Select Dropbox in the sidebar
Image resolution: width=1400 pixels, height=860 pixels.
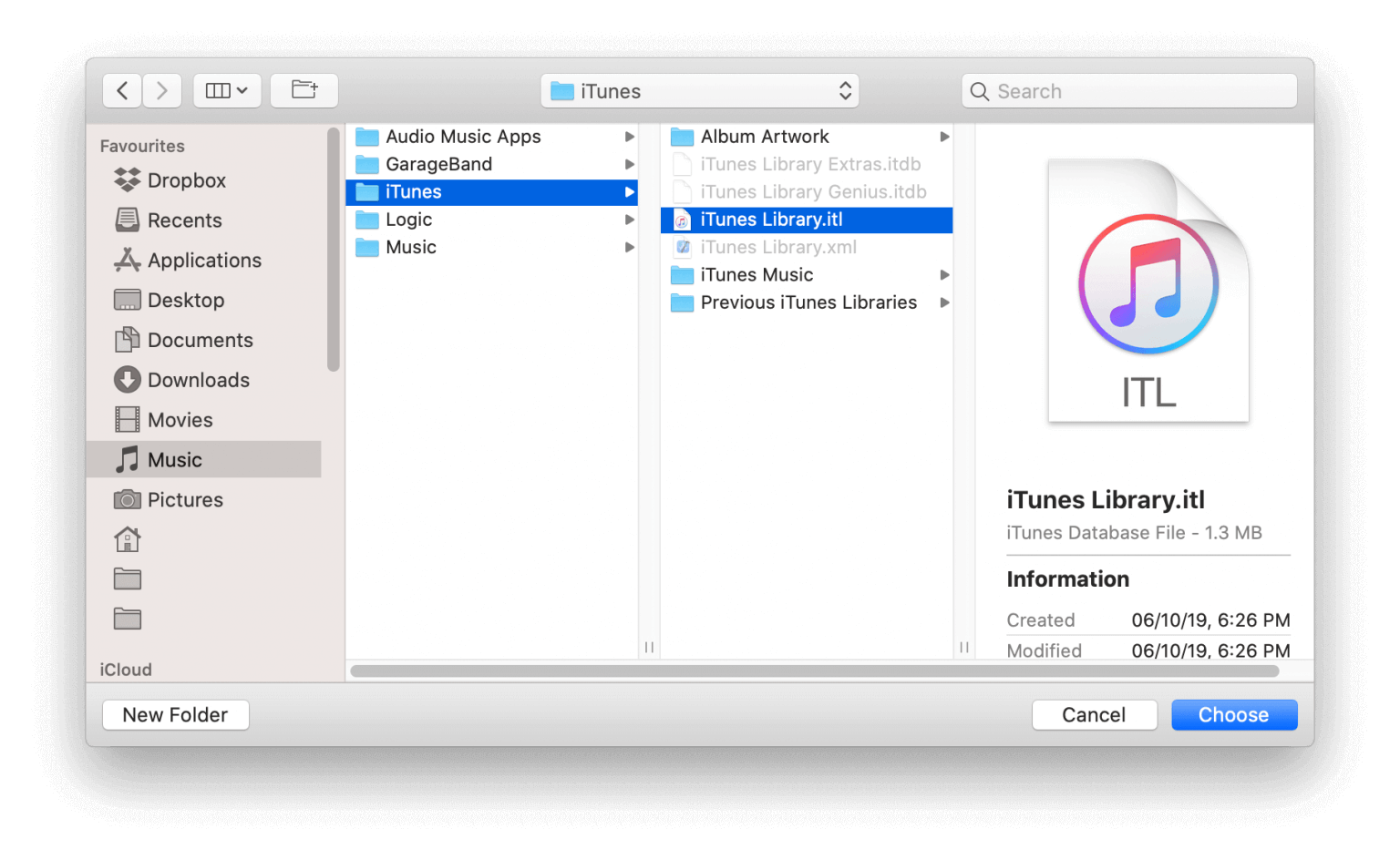pos(170,180)
